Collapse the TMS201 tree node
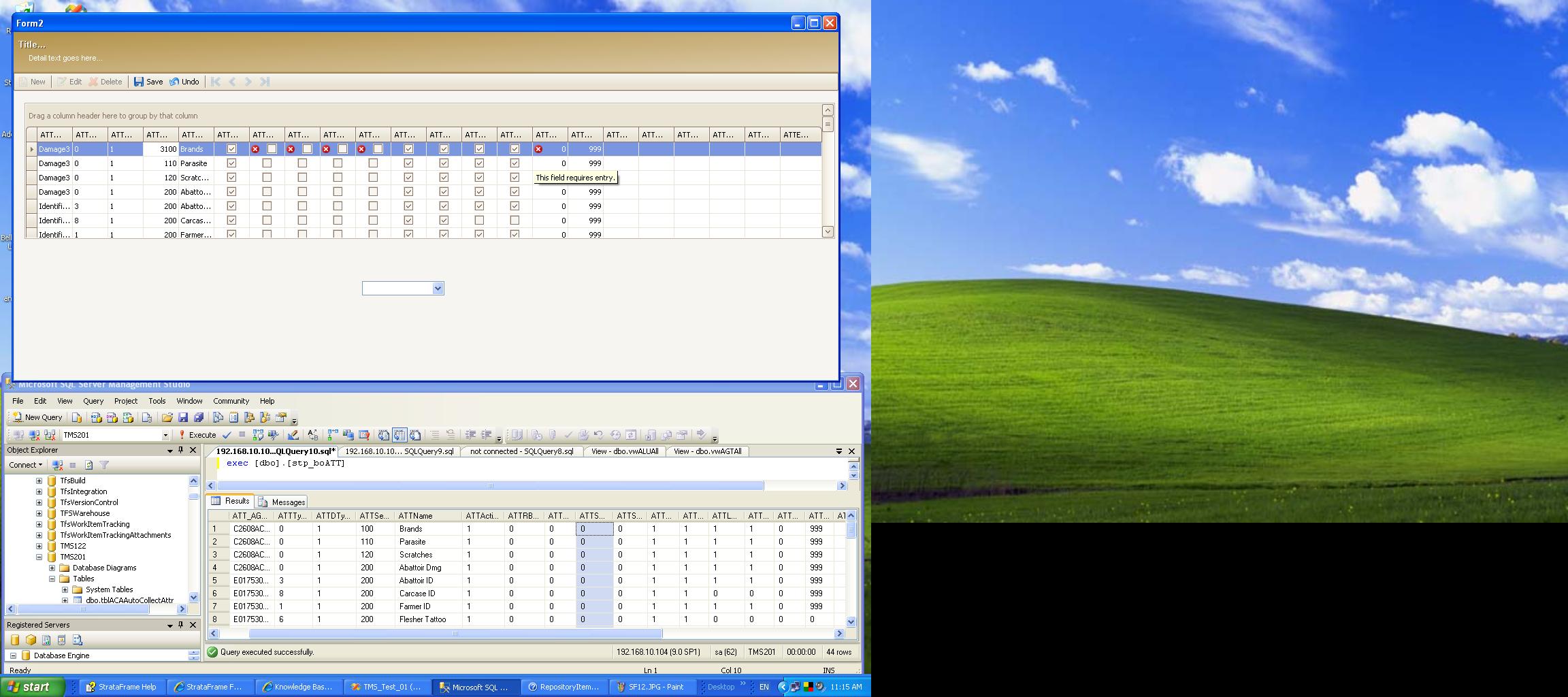Screen dimensions: 1568x697 click(x=39, y=557)
